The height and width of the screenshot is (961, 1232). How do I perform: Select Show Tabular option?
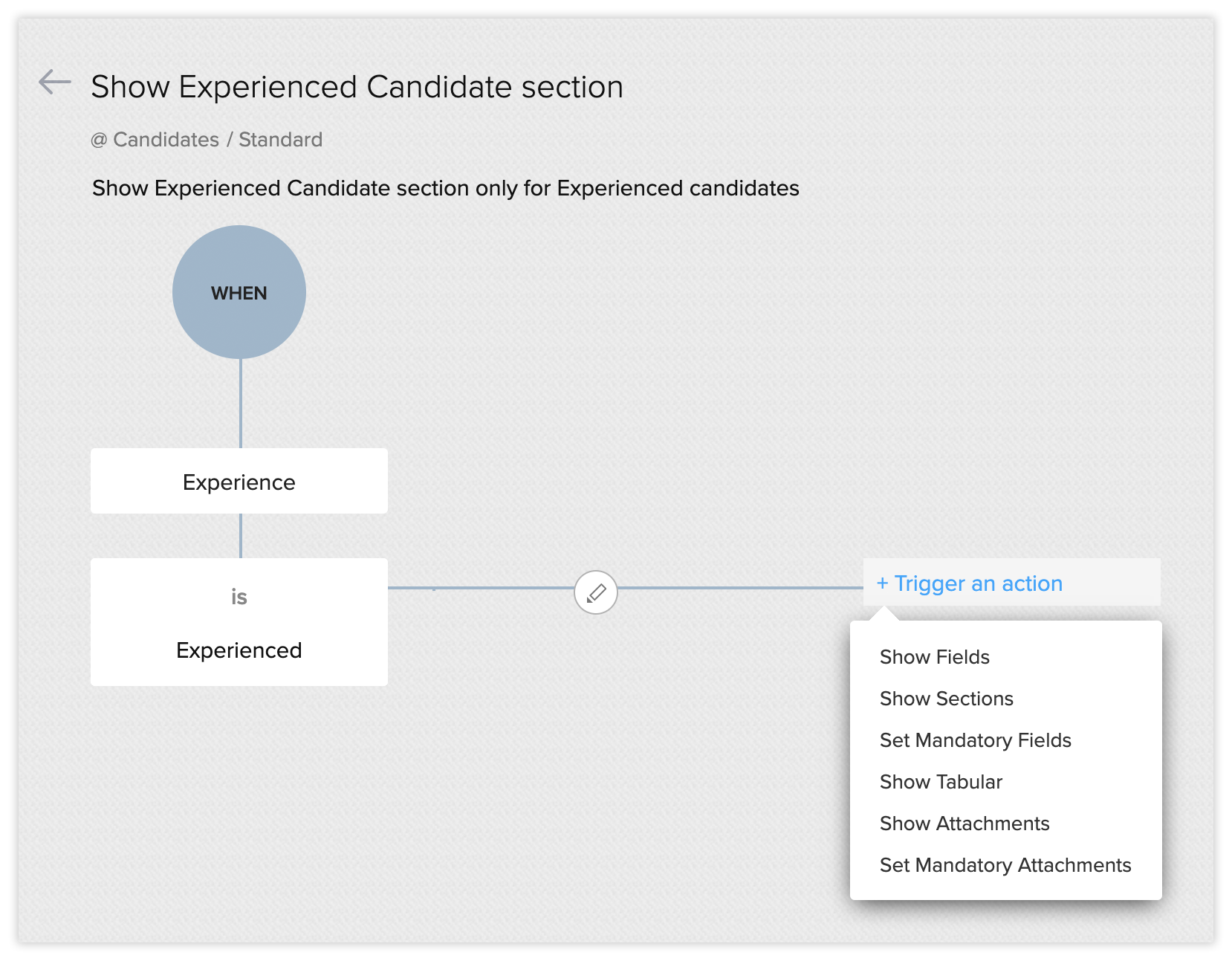(x=941, y=782)
